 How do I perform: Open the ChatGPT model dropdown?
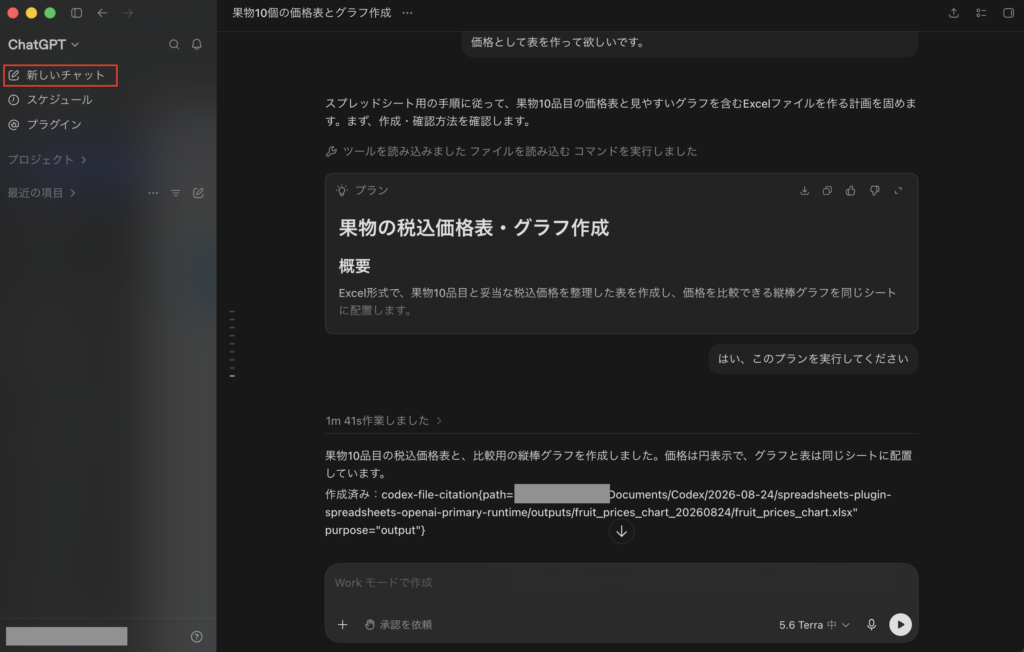43,44
